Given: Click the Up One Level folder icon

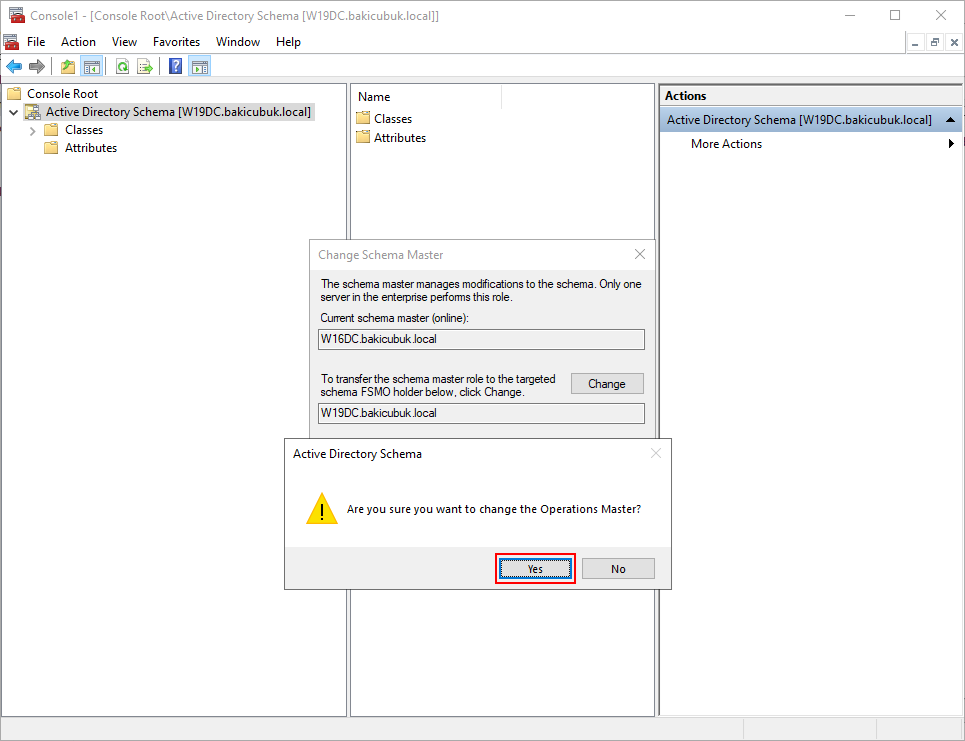Looking at the screenshot, I should [x=68, y=66].
